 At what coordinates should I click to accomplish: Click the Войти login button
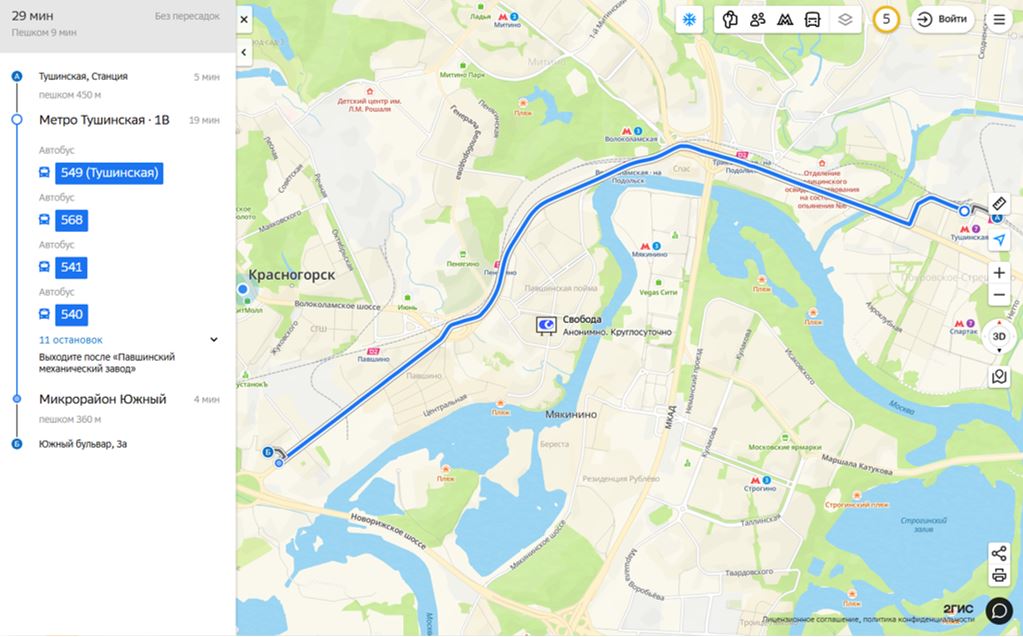(942, 20)
